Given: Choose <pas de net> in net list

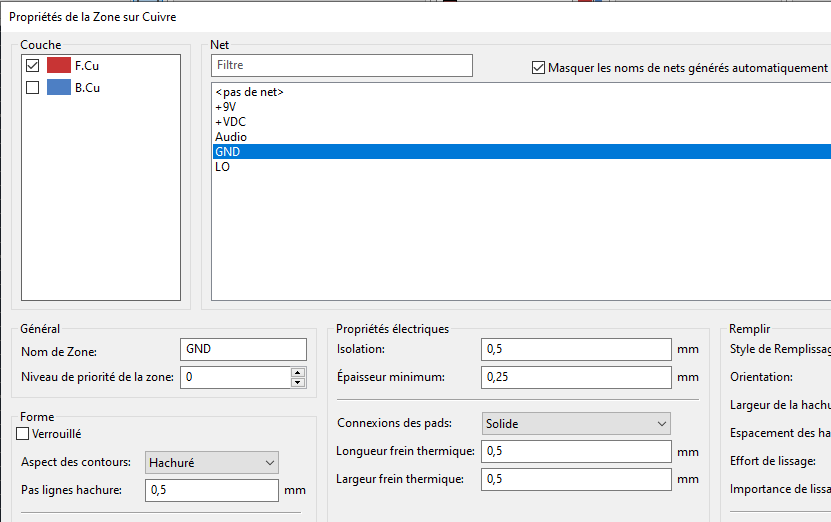Looking at the screenshot, I should (x=249, y=92).
